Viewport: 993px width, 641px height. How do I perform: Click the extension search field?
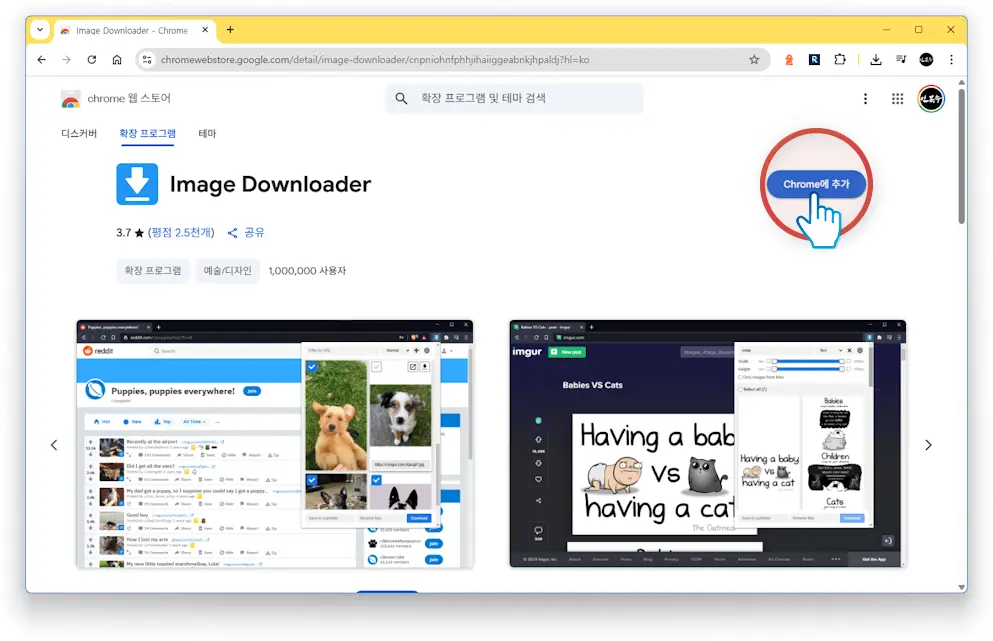tap(513, 98)
